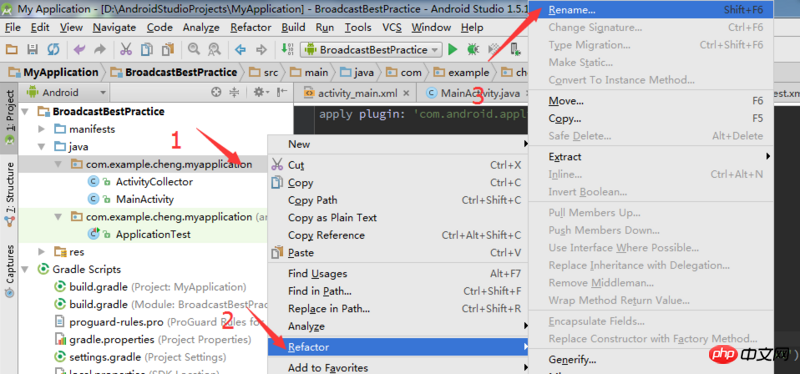Image resolution: width=800 pixels, height=374 pixels.
Task: Click the Synchronize toolbar icon
Action: coord(53,49)
